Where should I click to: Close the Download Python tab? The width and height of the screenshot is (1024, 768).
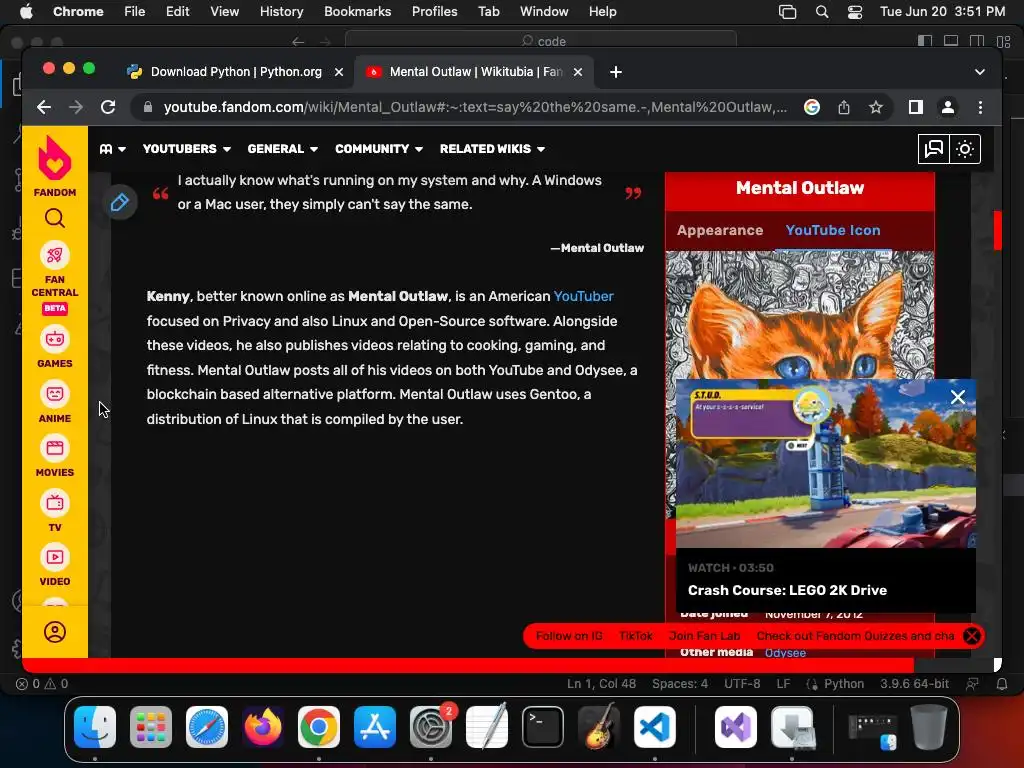point(339,72)
